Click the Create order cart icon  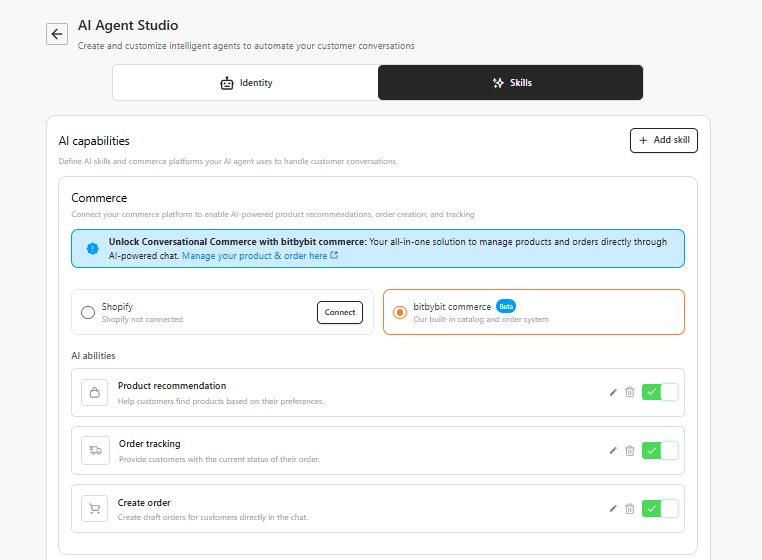(x=95, y=509)
